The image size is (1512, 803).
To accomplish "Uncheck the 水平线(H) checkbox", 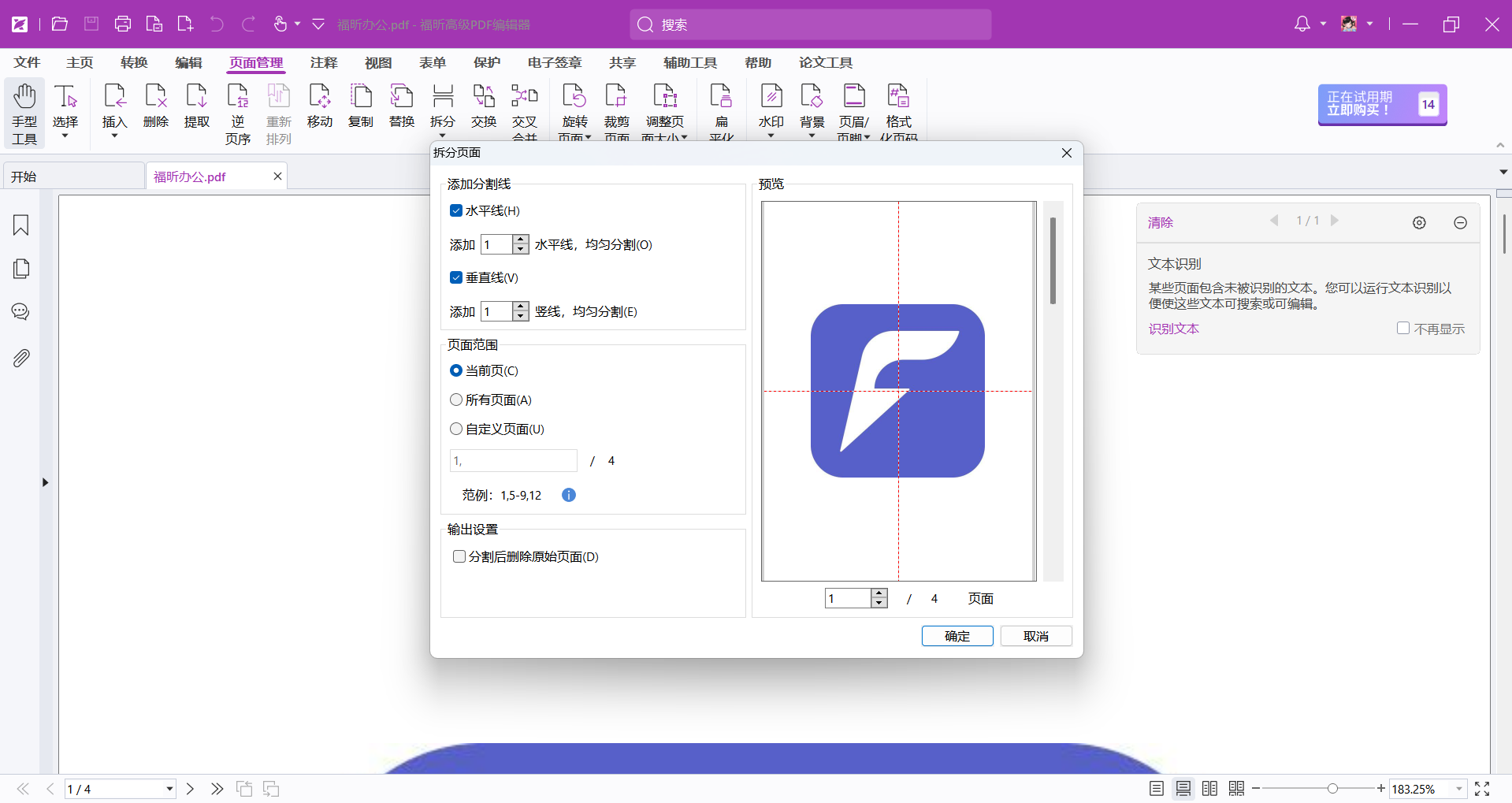I will (455, 210).
